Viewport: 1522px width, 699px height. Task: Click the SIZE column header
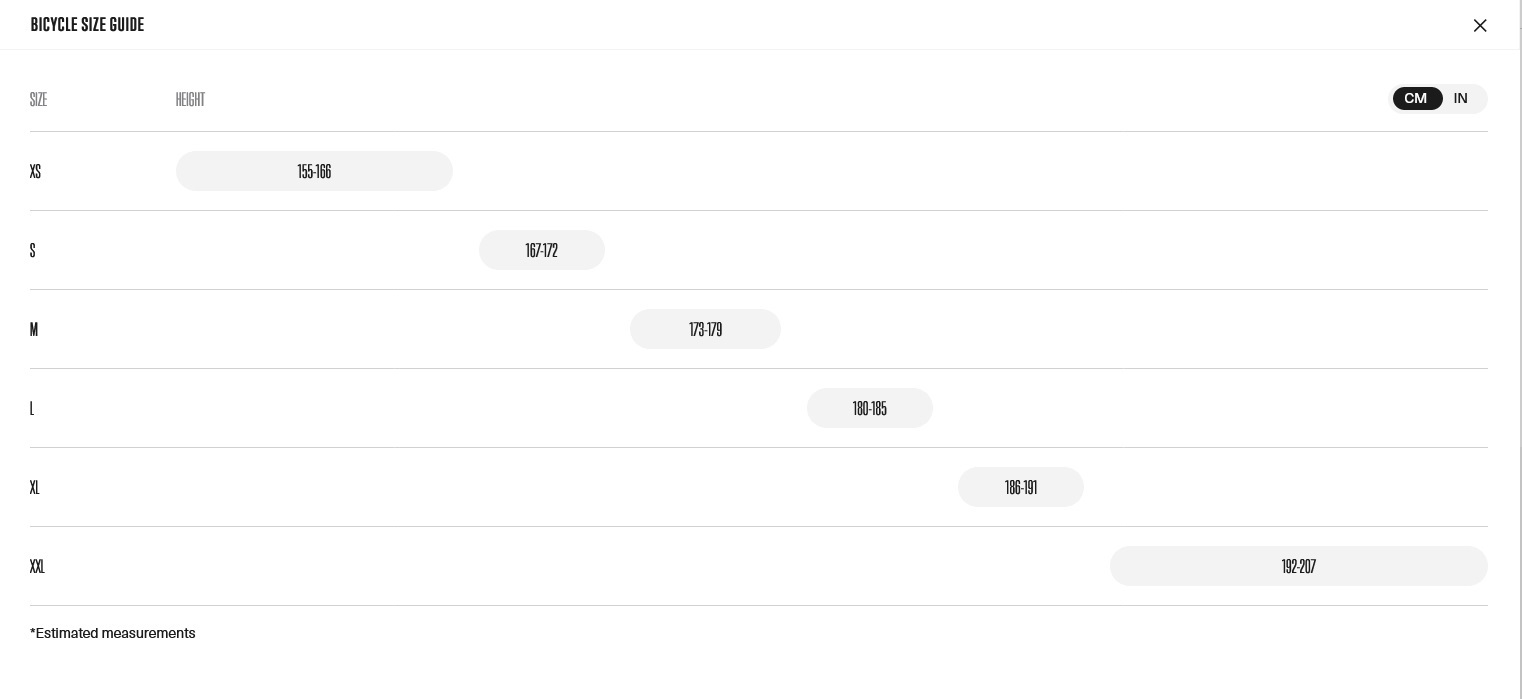pos(39,99)
